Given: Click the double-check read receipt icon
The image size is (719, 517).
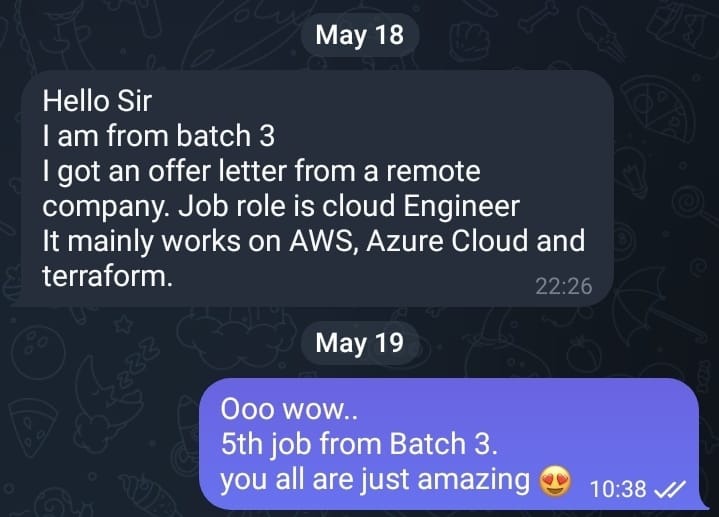Looking at the screenshot, I should click(x=669, y=489).
